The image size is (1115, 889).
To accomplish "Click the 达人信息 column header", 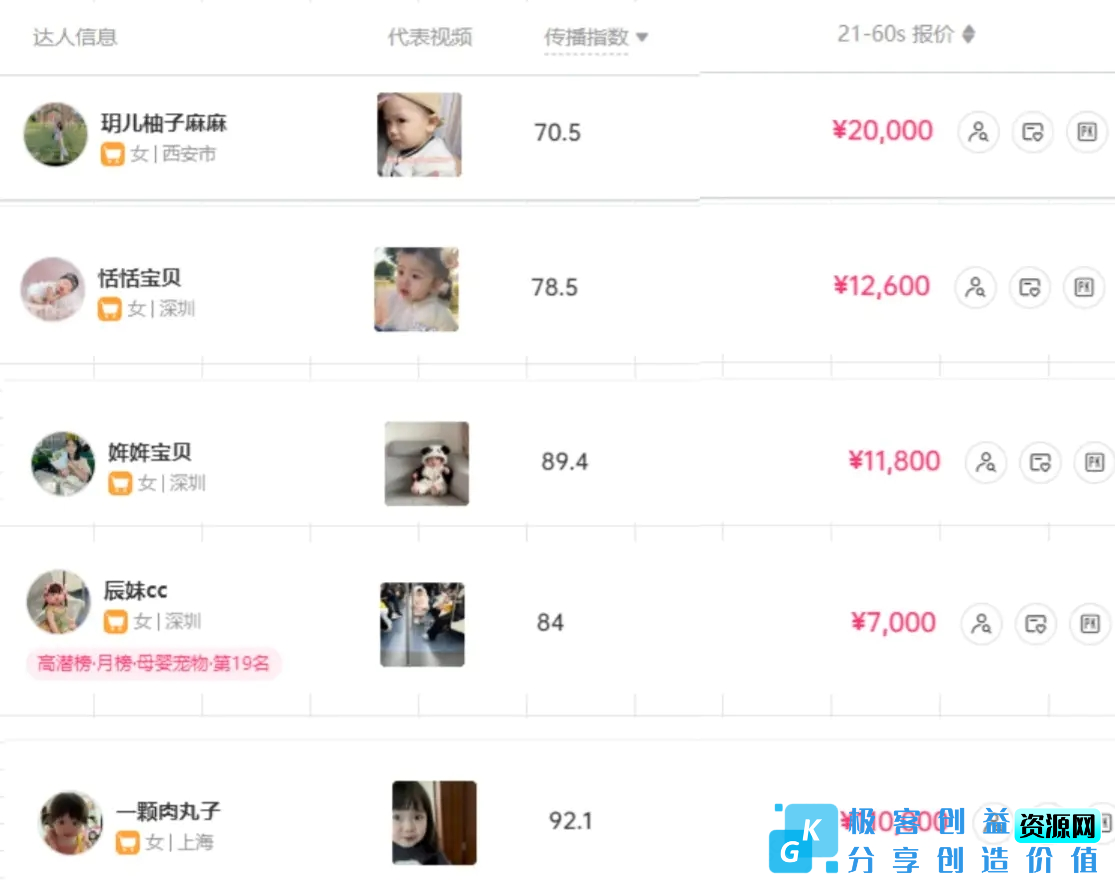I will point(75,38).
